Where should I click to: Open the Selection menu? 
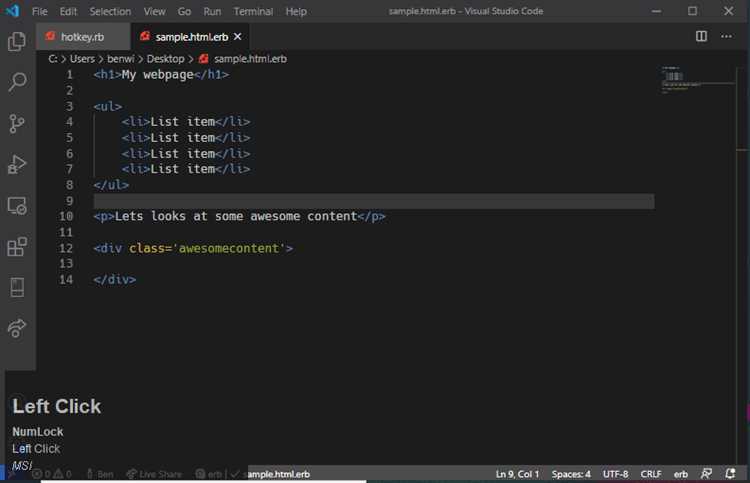[110, 11]
